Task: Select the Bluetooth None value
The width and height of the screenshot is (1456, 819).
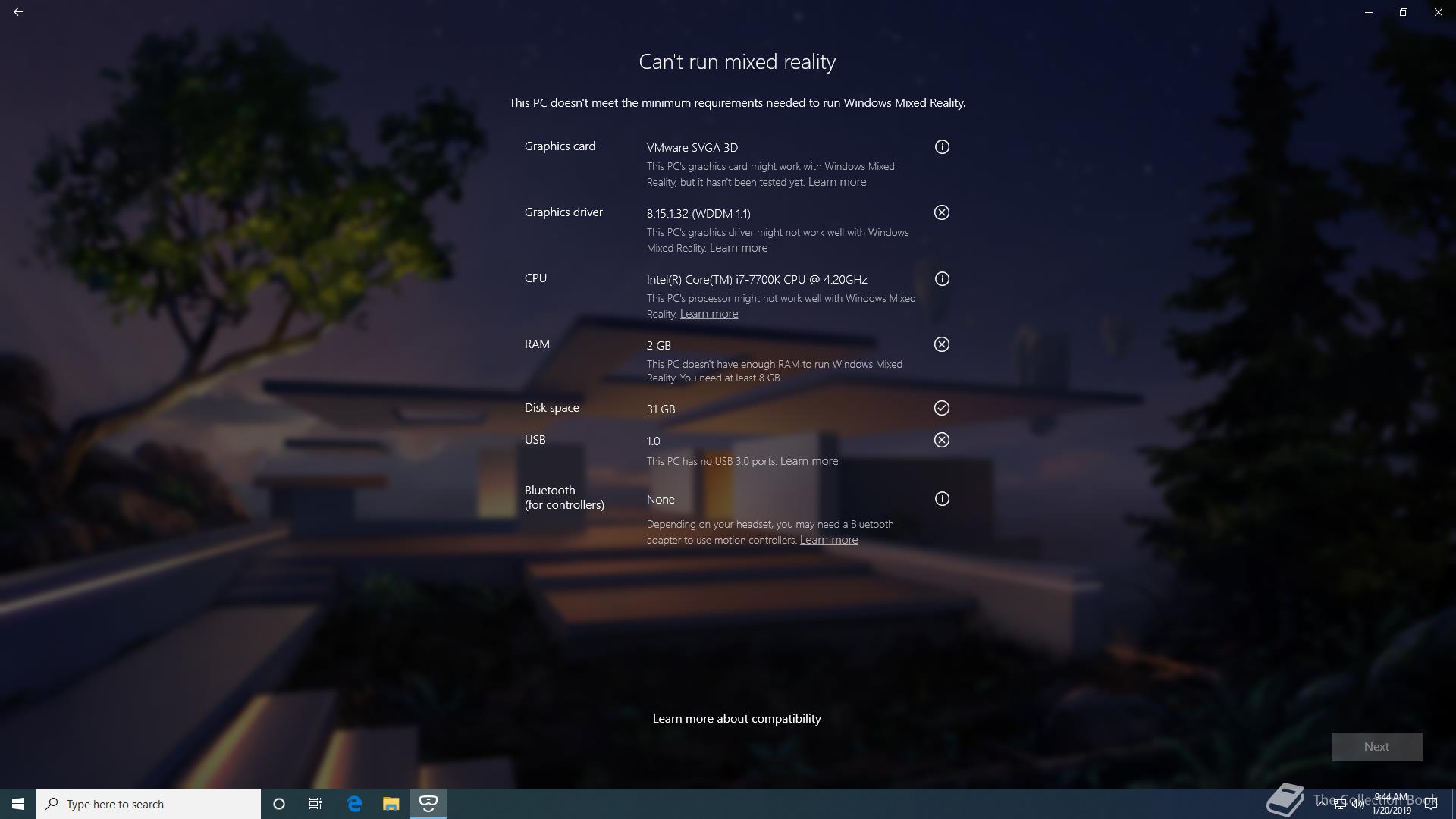Action: click(661, 500)
